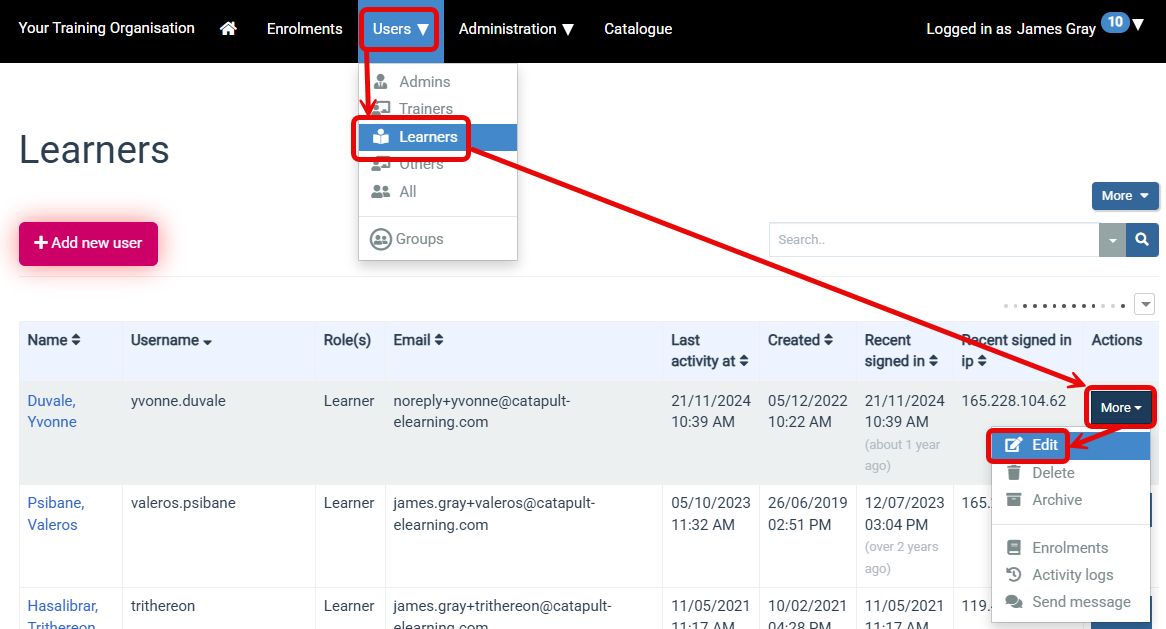Viewport: 1166px width, 629px height.
Task: Open the column selector dropdown above table
Action: click(x=1145, y=304)
